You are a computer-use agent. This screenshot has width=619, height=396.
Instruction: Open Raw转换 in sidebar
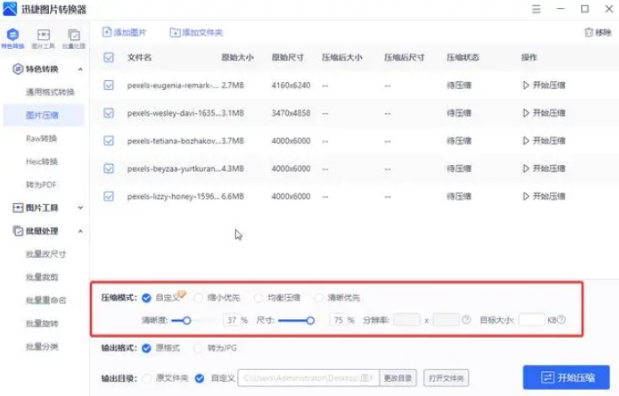pos(41,138)
